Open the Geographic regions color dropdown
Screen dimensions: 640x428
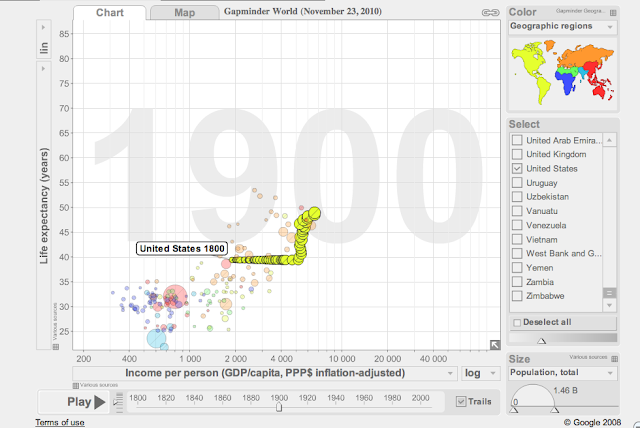pyautogui.click(x=562, y=27)
